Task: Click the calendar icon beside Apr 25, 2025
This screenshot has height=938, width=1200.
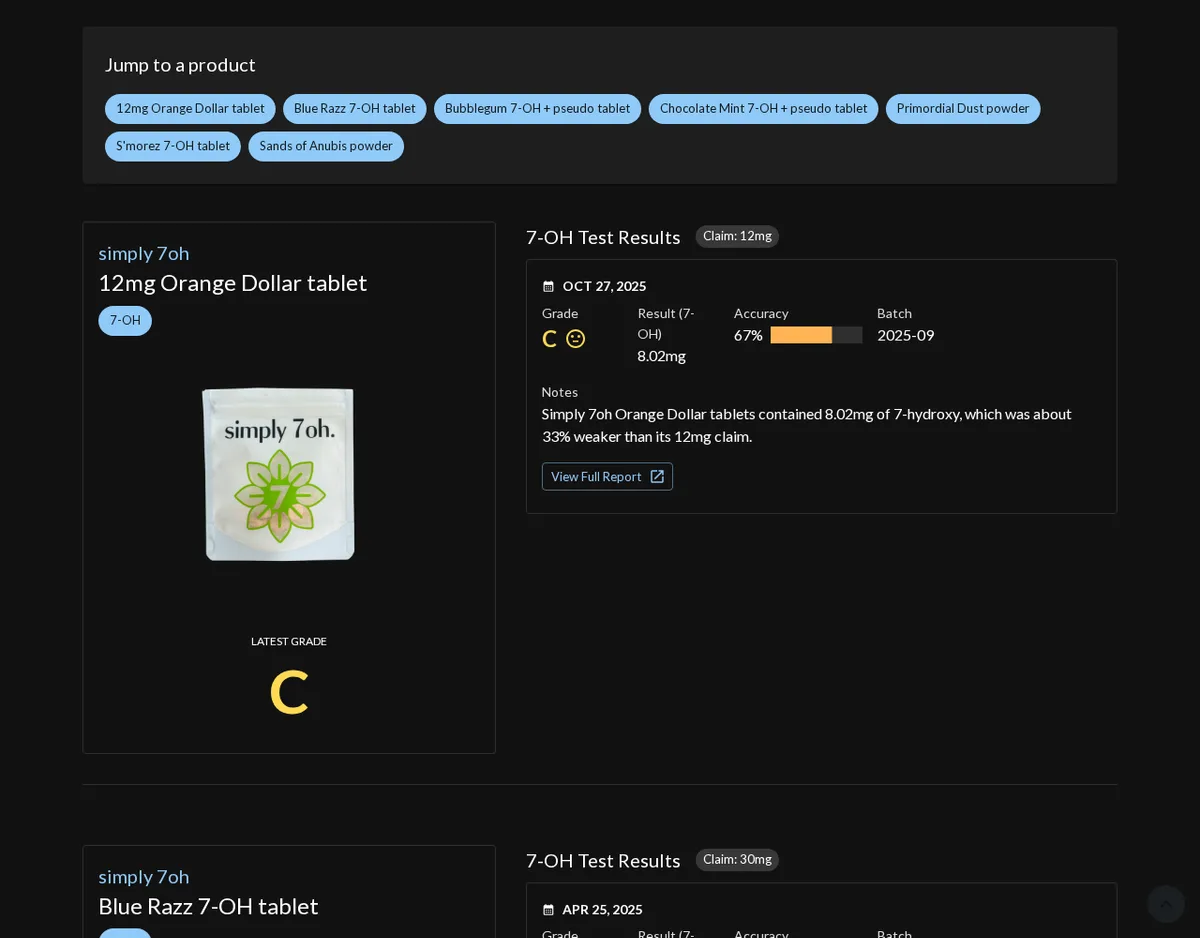Action: pyautogui.click(x=548, y=910)
